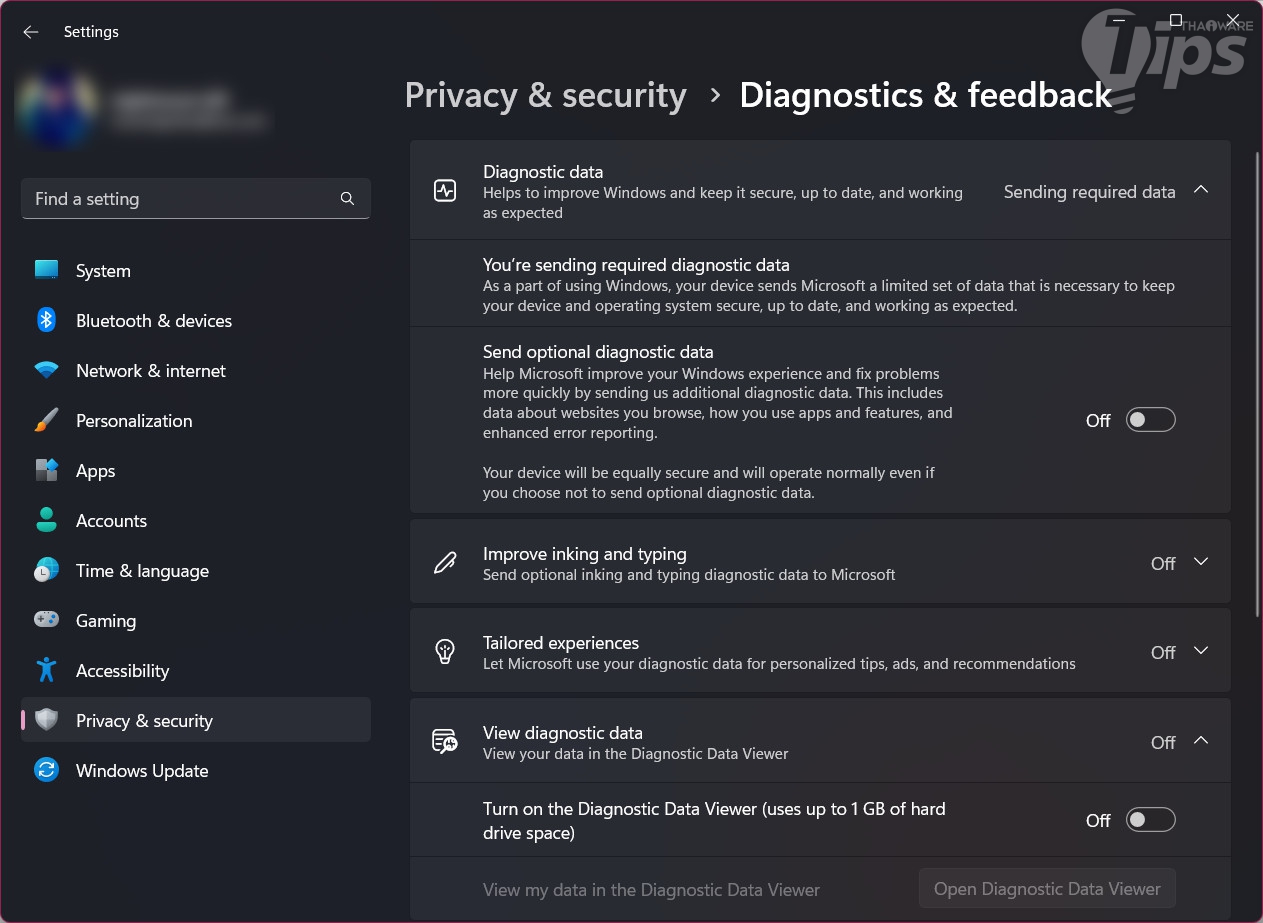Open the Apps settings category
Screen dimensions: 1263x923
[x=96, y=471]
